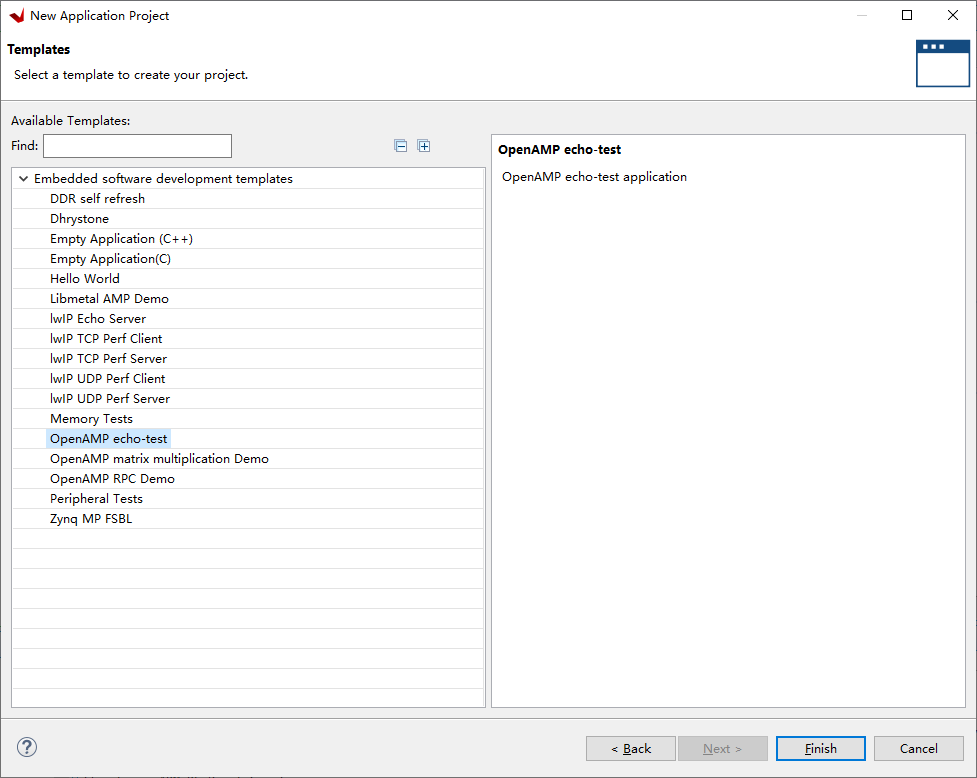Pick the lwIP Echo Server template
977x778 pixels.
(x=98, y=318)
